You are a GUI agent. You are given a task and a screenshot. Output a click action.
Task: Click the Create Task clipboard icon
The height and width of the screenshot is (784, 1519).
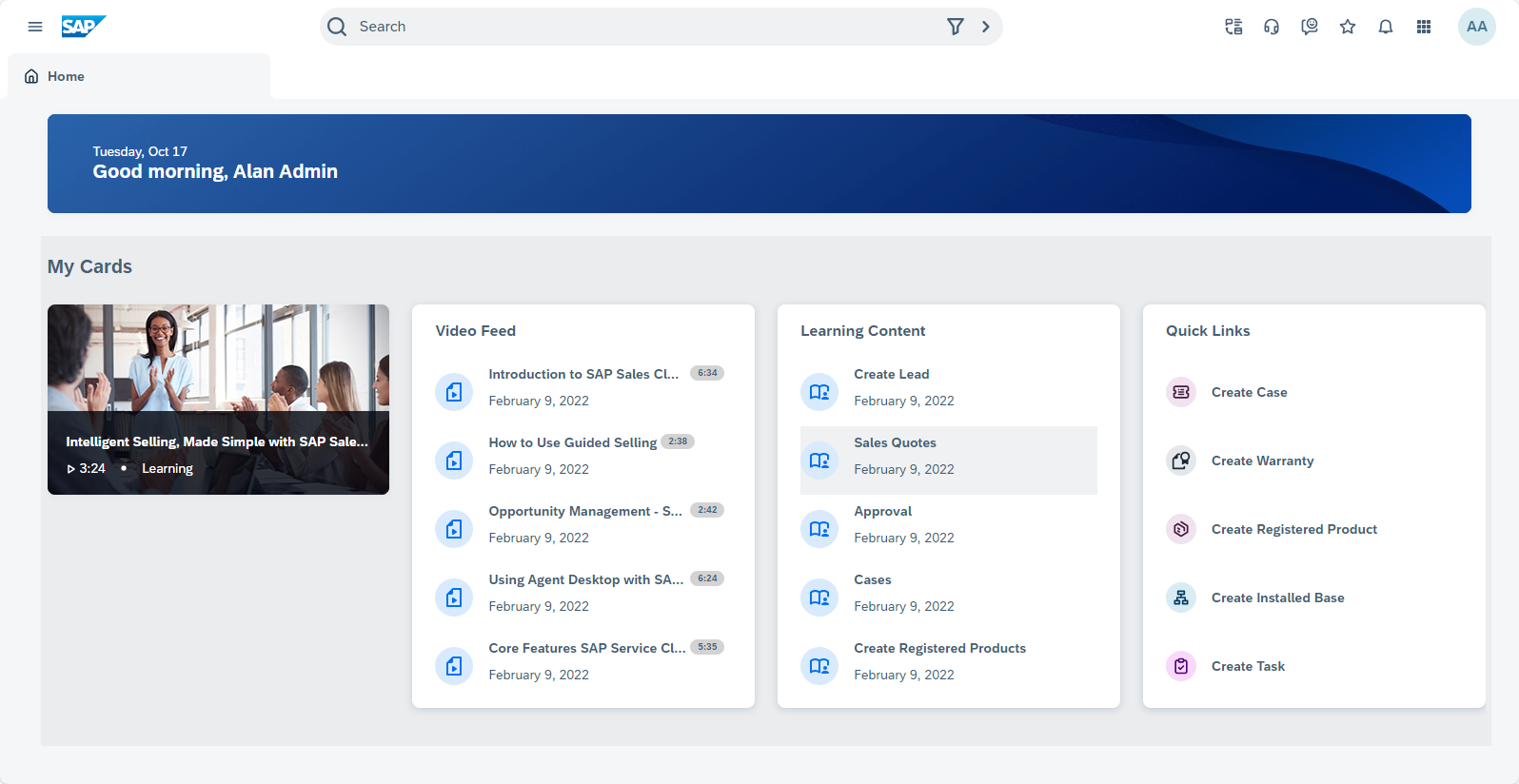pyautogui.click(x=1181, y=666)
